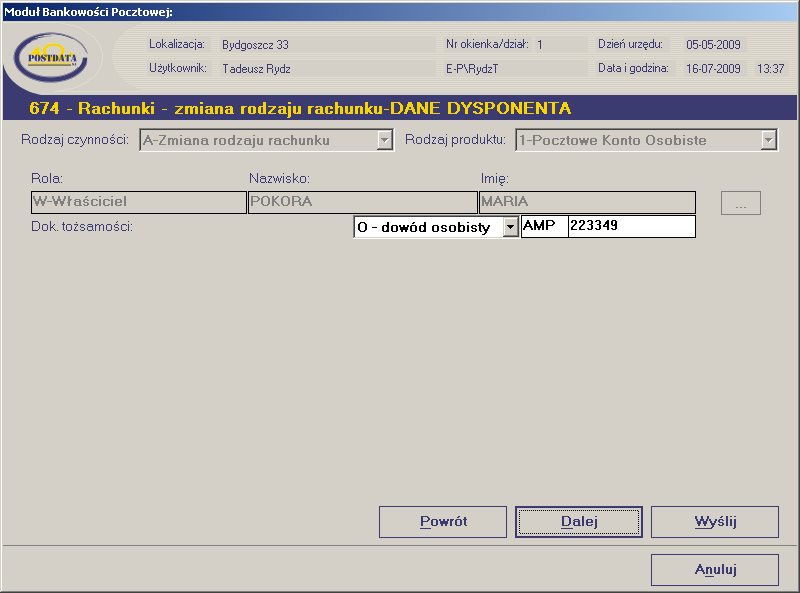
Task: Click the ellipsis browse button
Action: (x=741, y=203)
